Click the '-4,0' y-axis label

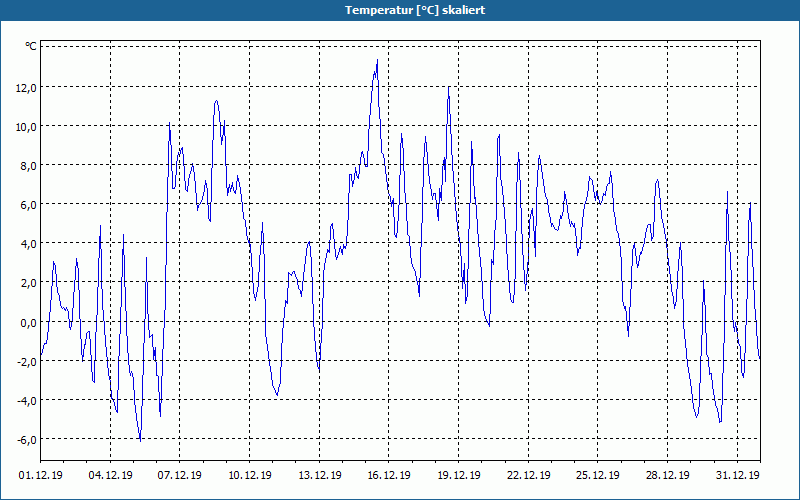[27, 401]
